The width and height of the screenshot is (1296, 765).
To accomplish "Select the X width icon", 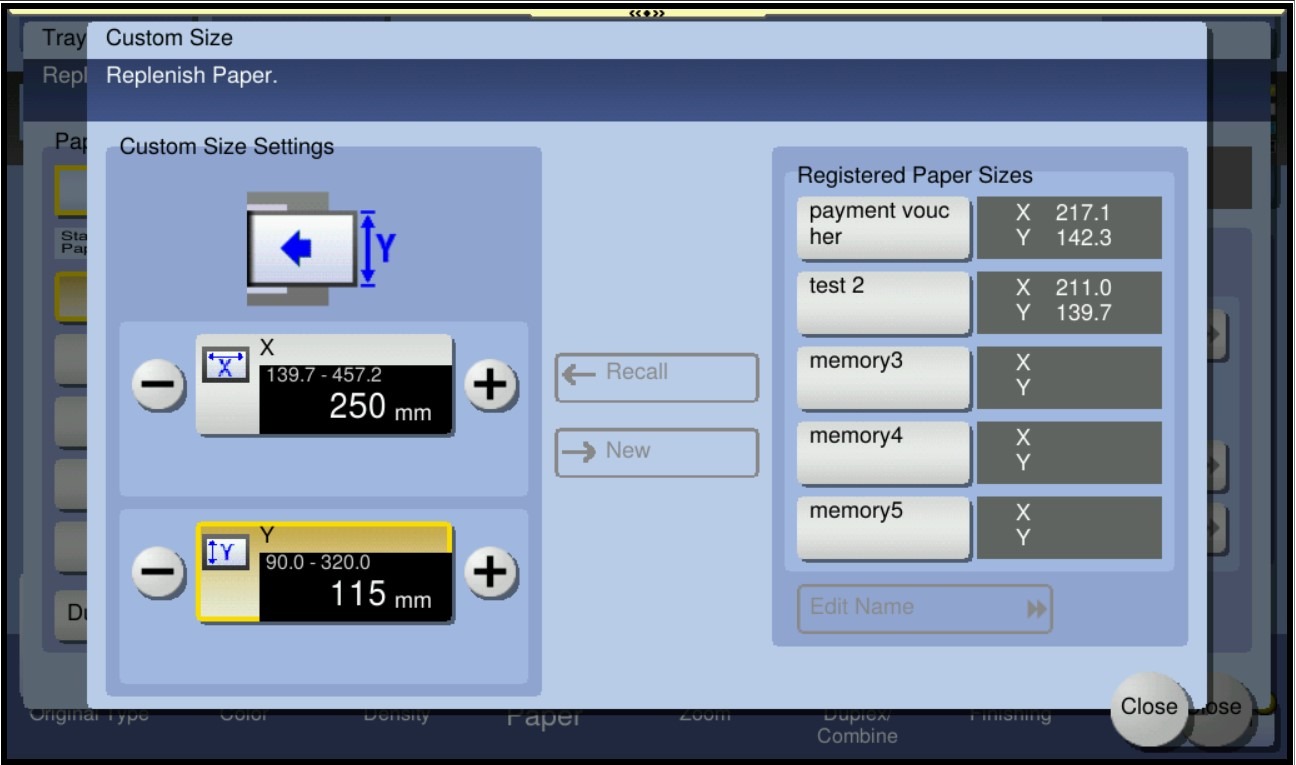I will pyautogui.click(x=226, y=366).
